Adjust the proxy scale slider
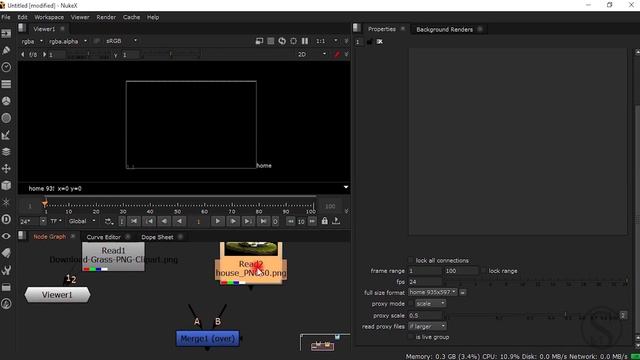 (531, 316)
